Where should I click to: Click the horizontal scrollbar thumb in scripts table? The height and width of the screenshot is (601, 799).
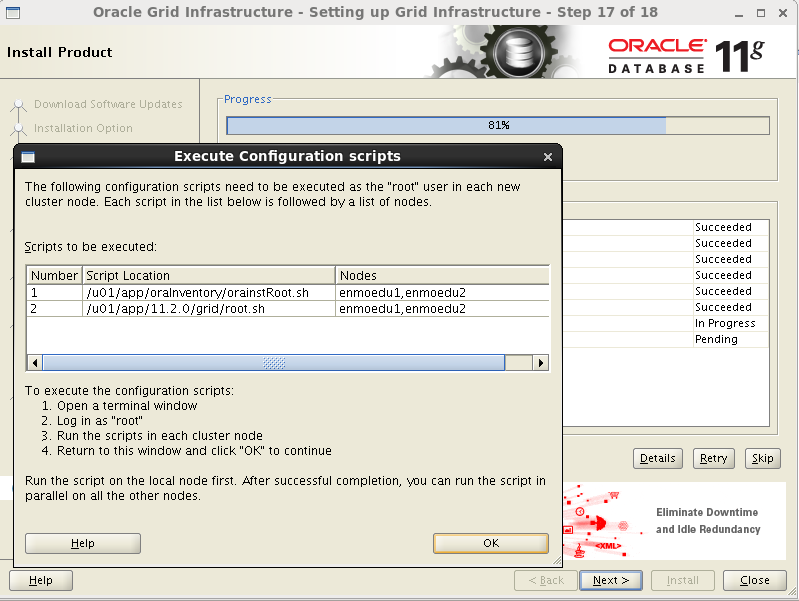point(274,363)
